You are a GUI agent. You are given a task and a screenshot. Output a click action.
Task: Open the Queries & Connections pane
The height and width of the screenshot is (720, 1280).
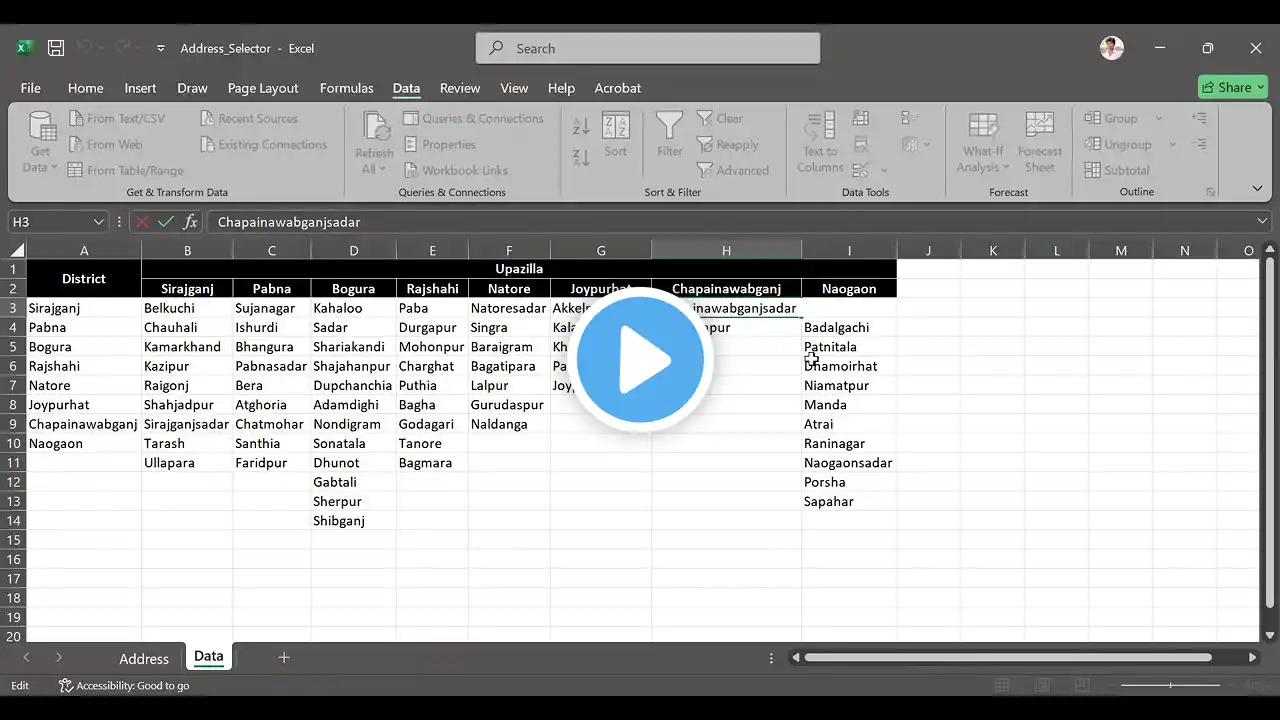click(x=473, y=118)
